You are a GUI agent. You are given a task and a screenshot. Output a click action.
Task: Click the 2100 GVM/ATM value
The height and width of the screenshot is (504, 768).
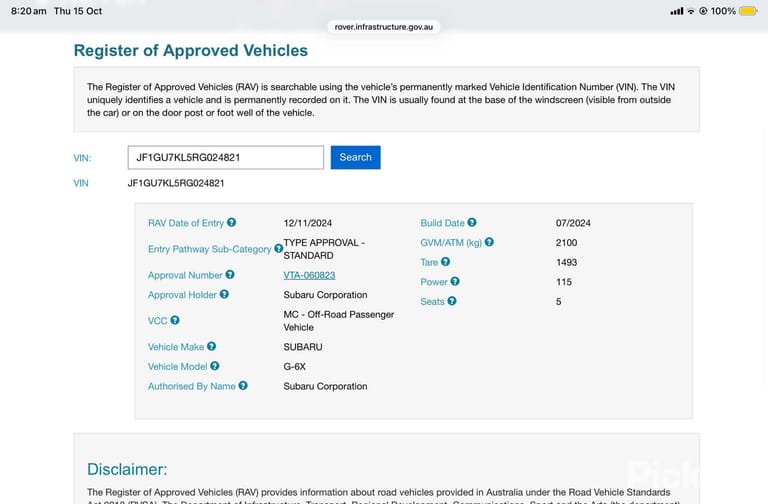pyautogui.click(x=566, y=242)
